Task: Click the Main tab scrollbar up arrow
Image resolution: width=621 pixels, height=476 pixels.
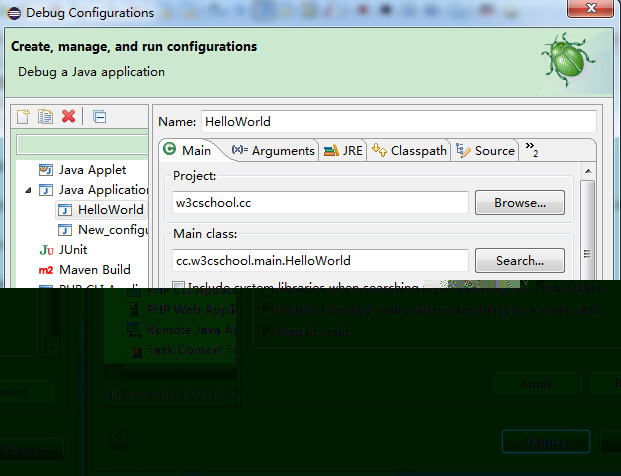Action: click(x=588, y=171)
